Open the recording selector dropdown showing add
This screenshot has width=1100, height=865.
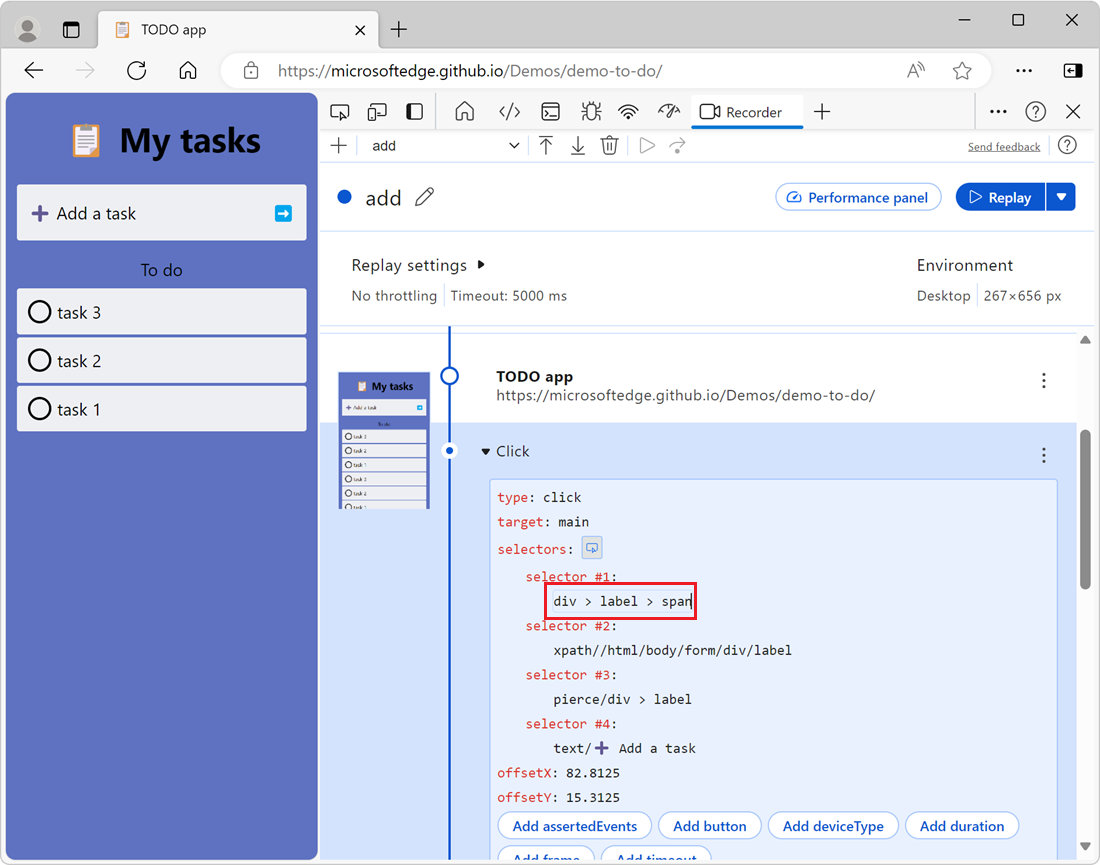pos(445,146)
